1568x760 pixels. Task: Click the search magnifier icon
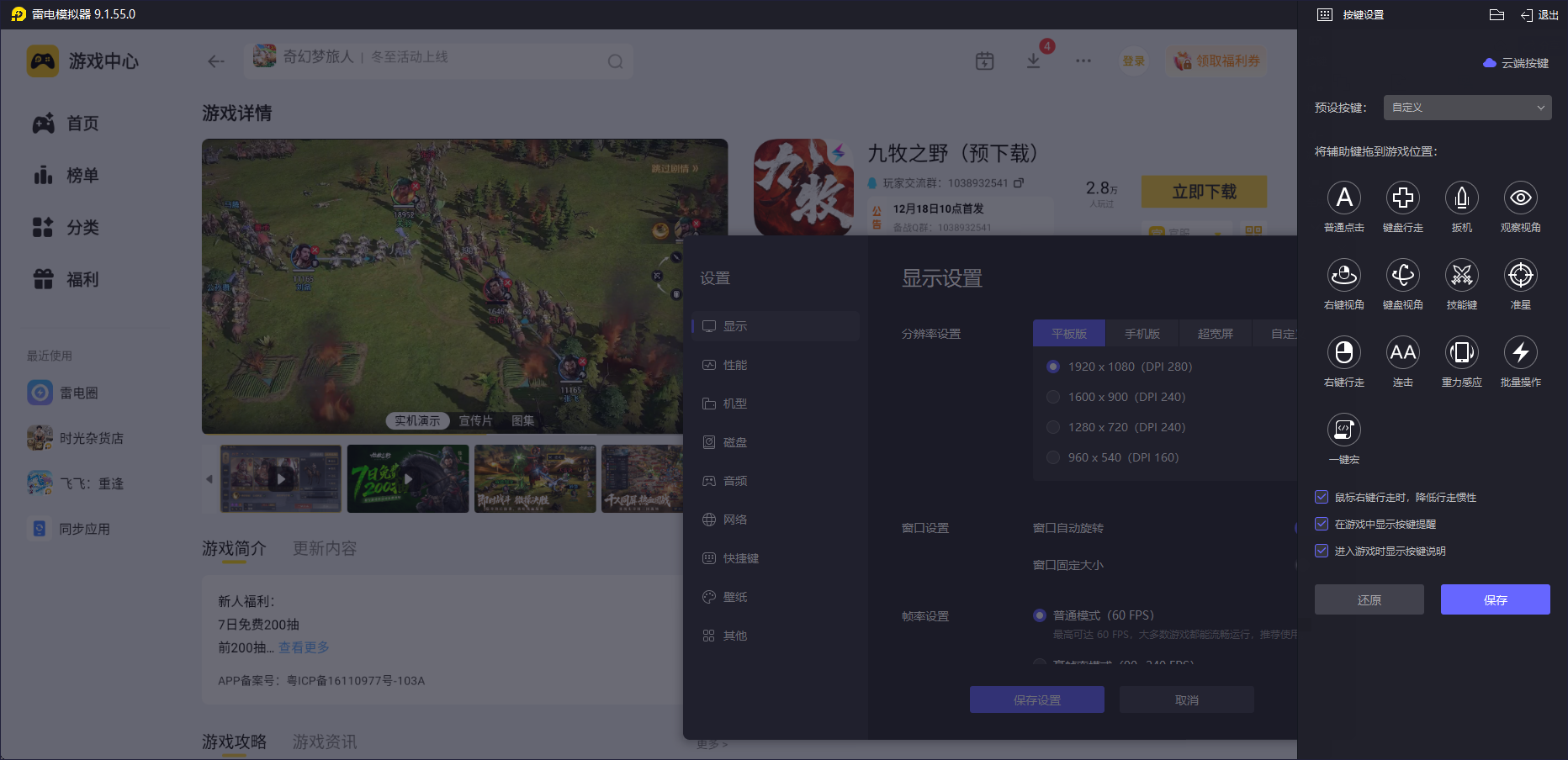[616, 61]
